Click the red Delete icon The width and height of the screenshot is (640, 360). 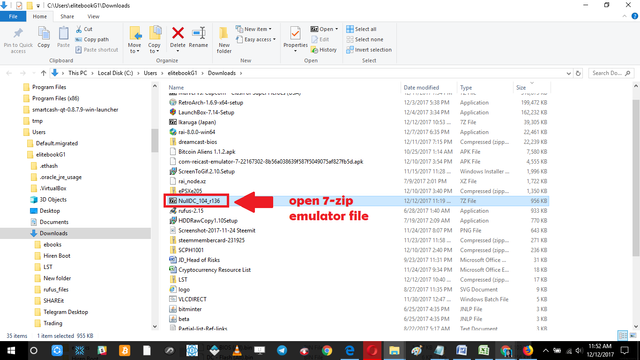tap(178, 33)
